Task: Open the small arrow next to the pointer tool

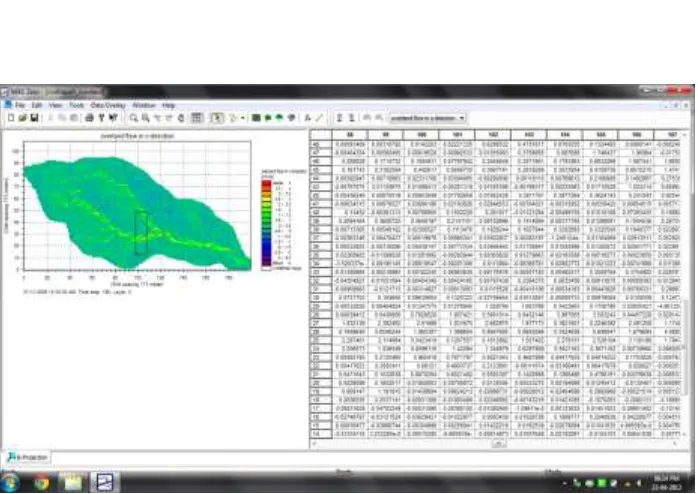Action: [243, 118]
